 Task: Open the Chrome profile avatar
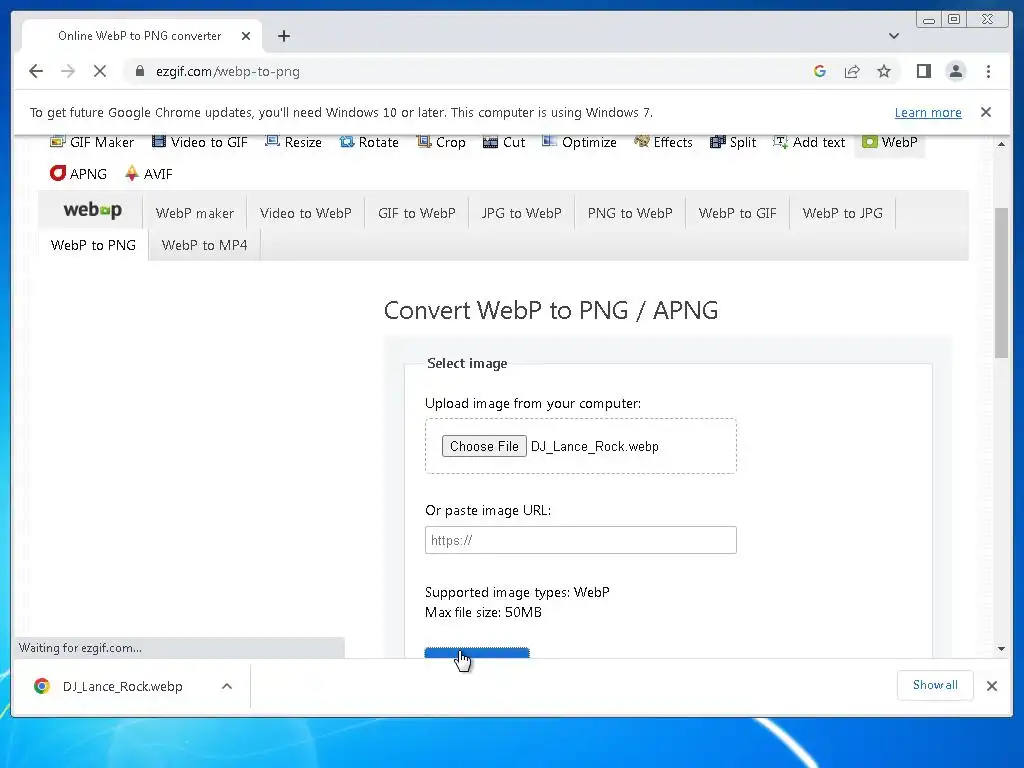pos(955,71)
